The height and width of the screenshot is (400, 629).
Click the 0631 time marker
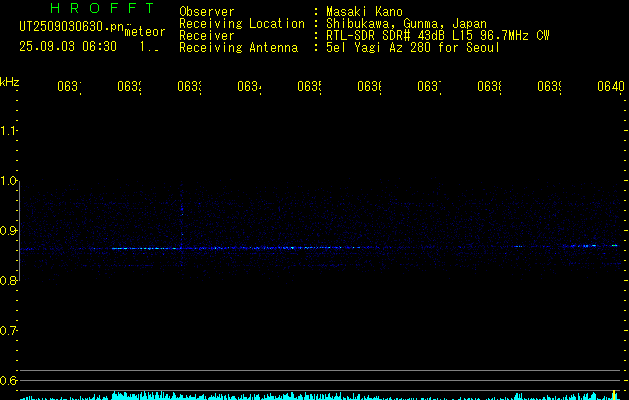69,86
